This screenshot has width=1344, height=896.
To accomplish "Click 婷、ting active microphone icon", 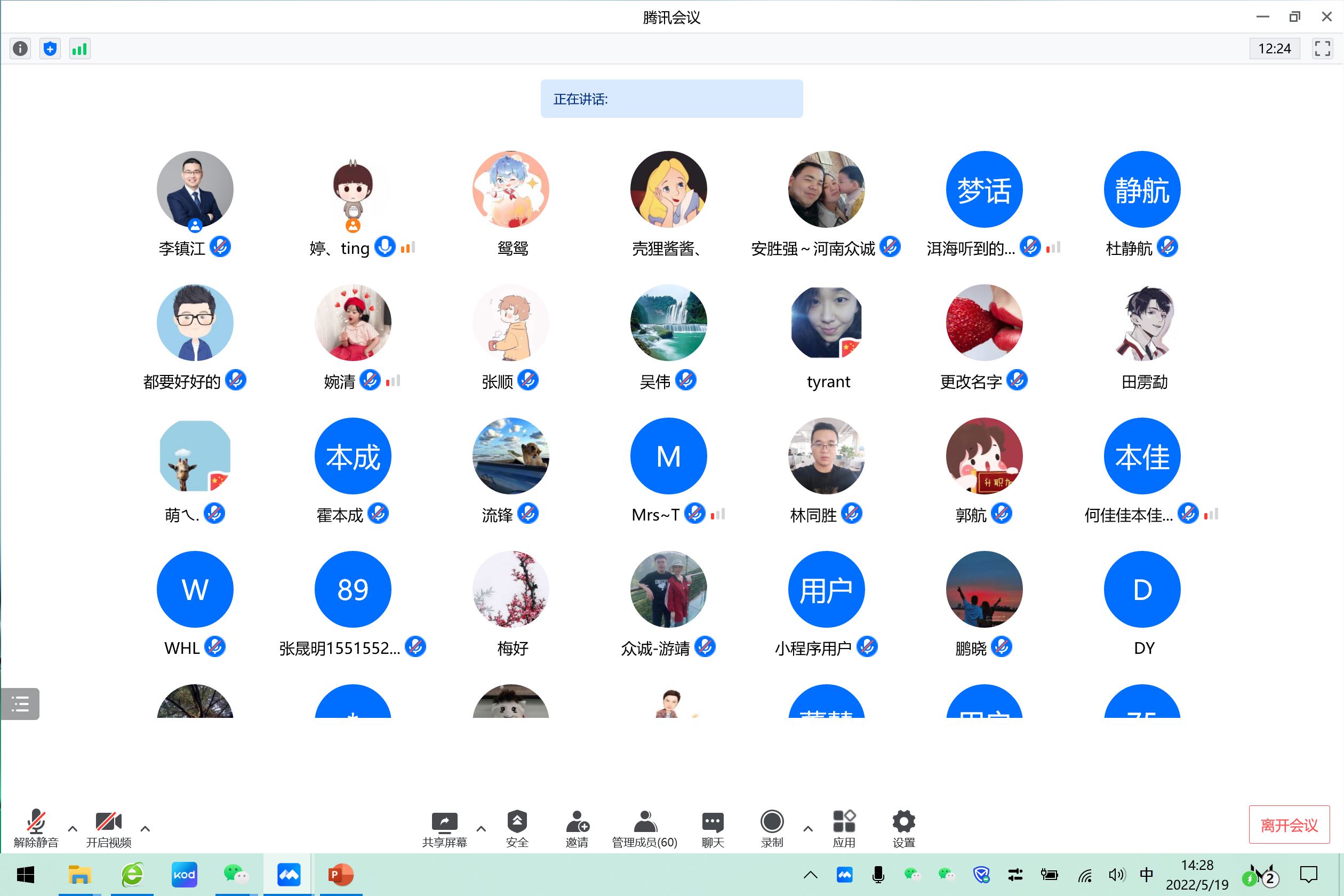I will tap(385, 247).
